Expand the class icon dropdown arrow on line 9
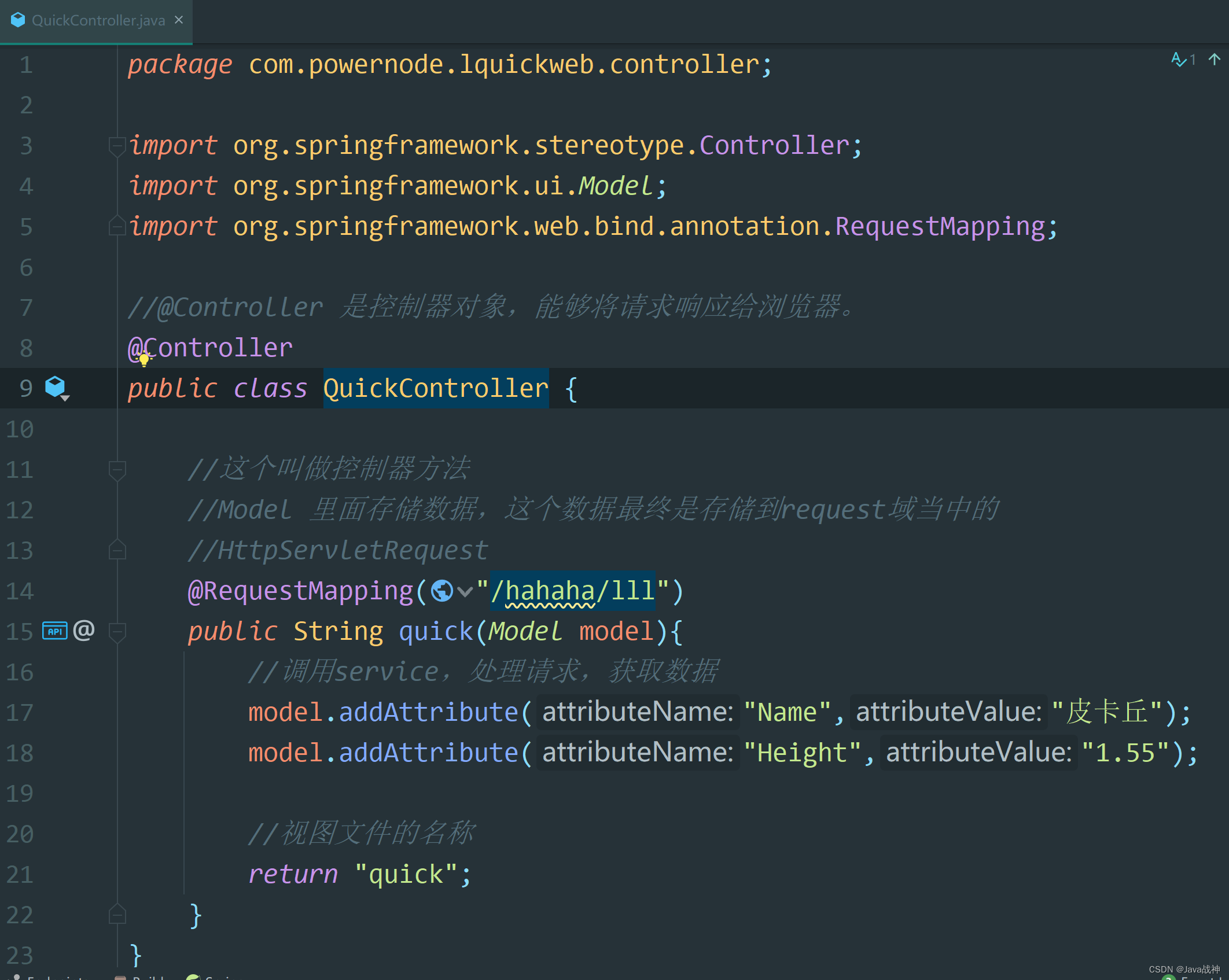 (65, 397)
